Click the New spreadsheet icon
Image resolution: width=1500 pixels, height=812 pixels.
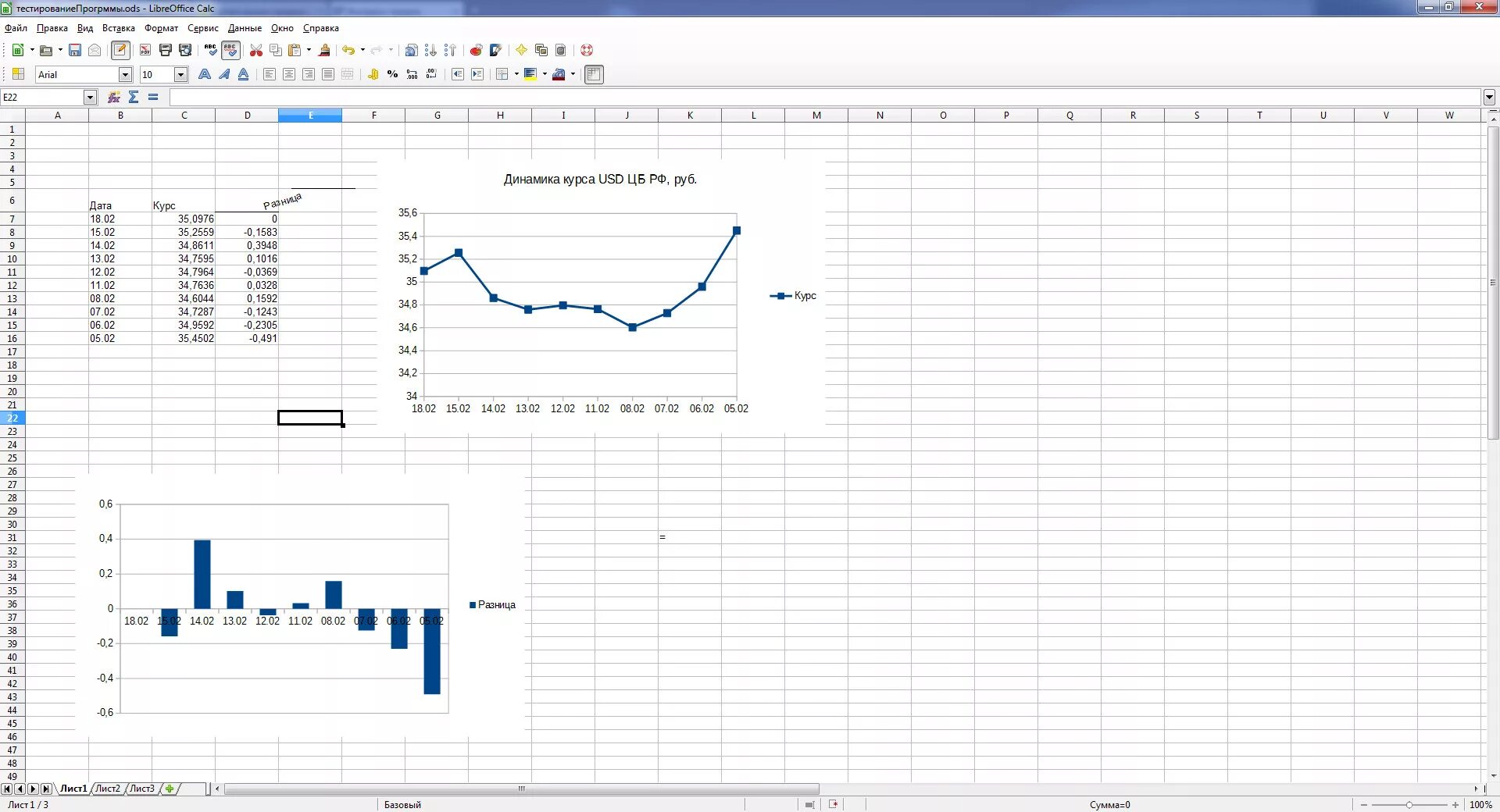(17, 50)
